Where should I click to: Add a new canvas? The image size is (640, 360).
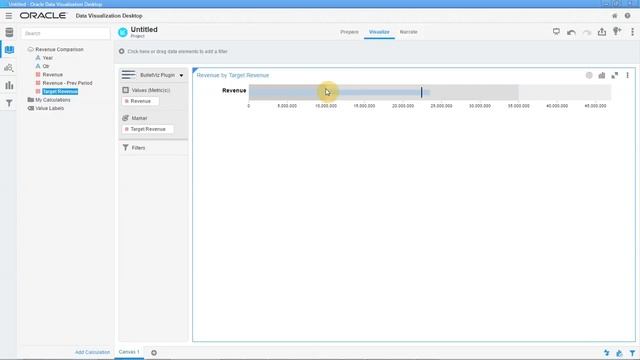click(154, 353)
